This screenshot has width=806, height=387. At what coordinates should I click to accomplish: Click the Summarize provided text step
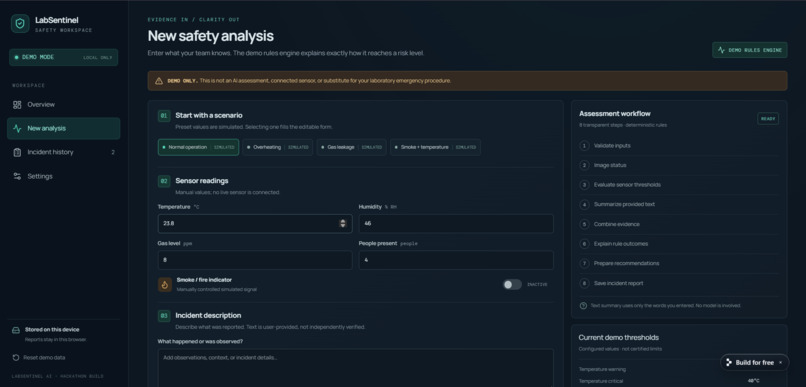click(x=679, y=205)
